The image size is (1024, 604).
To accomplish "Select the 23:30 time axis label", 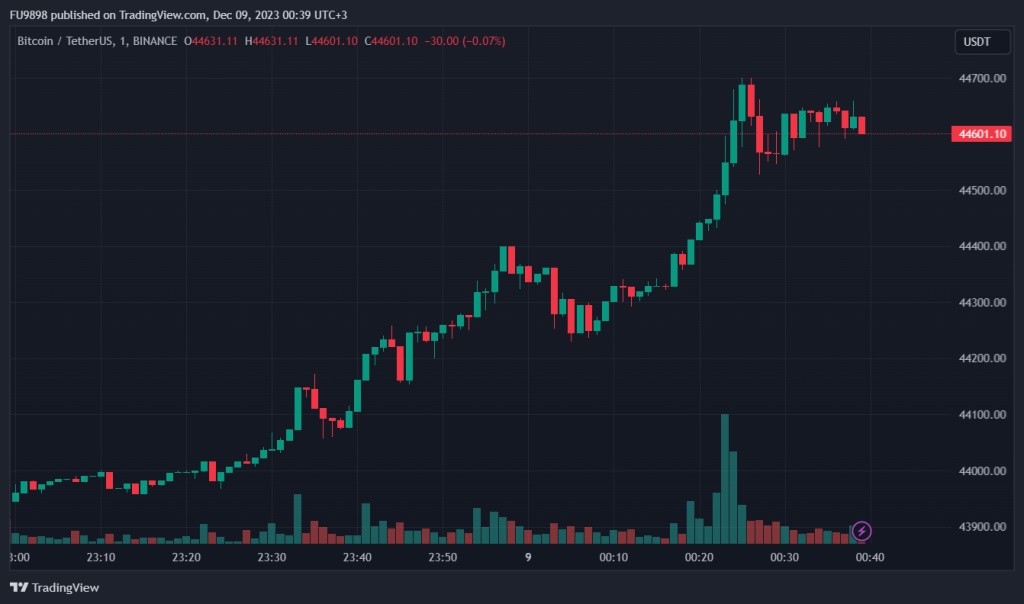I will tap(272, 557).
